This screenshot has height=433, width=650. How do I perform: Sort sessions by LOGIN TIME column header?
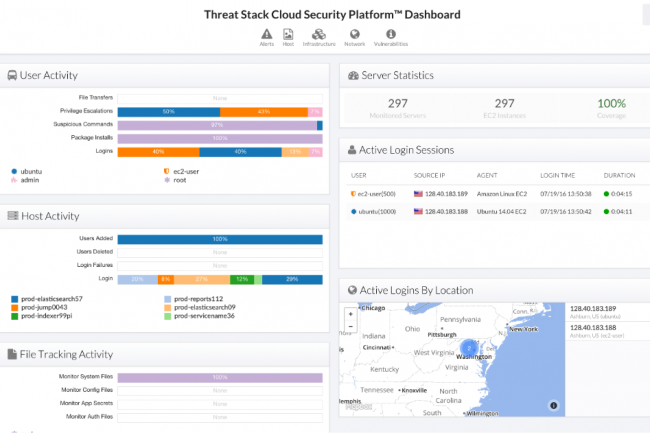click(557, 175)
